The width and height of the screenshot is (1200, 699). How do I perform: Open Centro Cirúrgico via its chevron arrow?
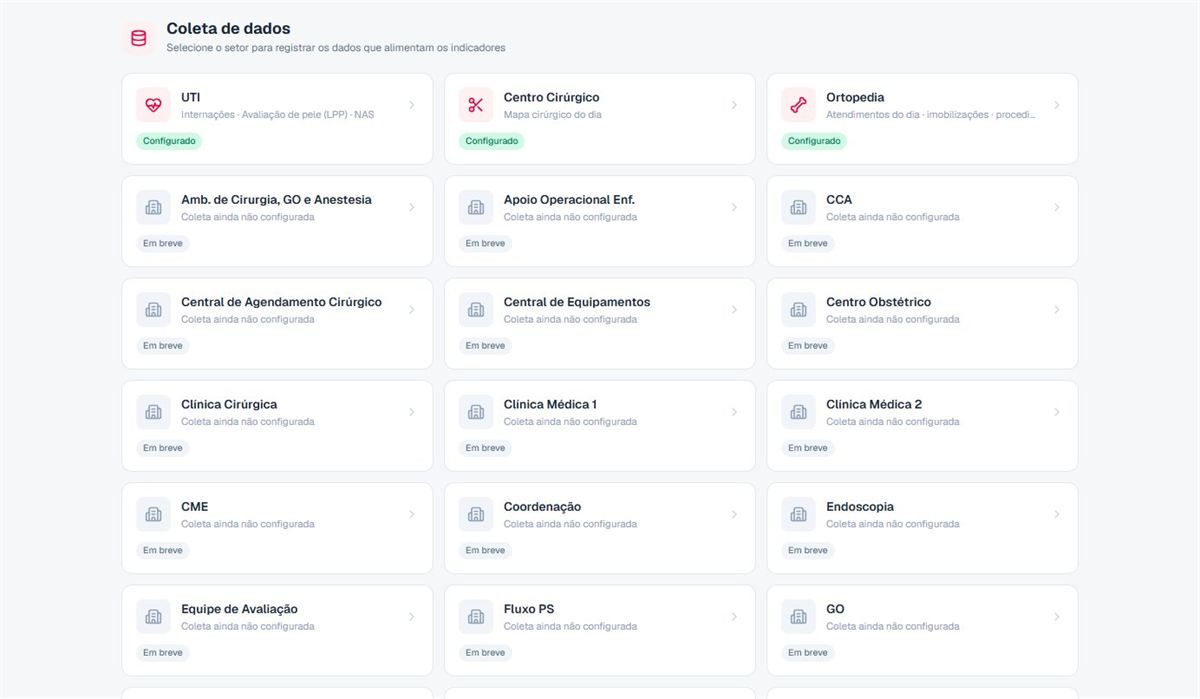point(734,105)
